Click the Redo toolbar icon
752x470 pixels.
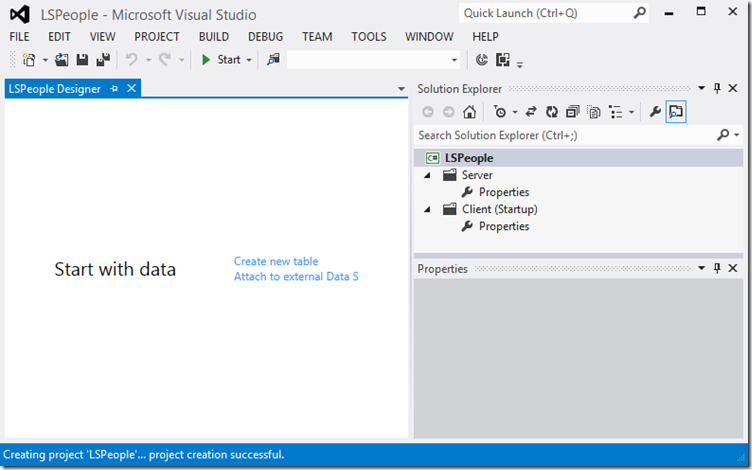(x=165, y=60)
